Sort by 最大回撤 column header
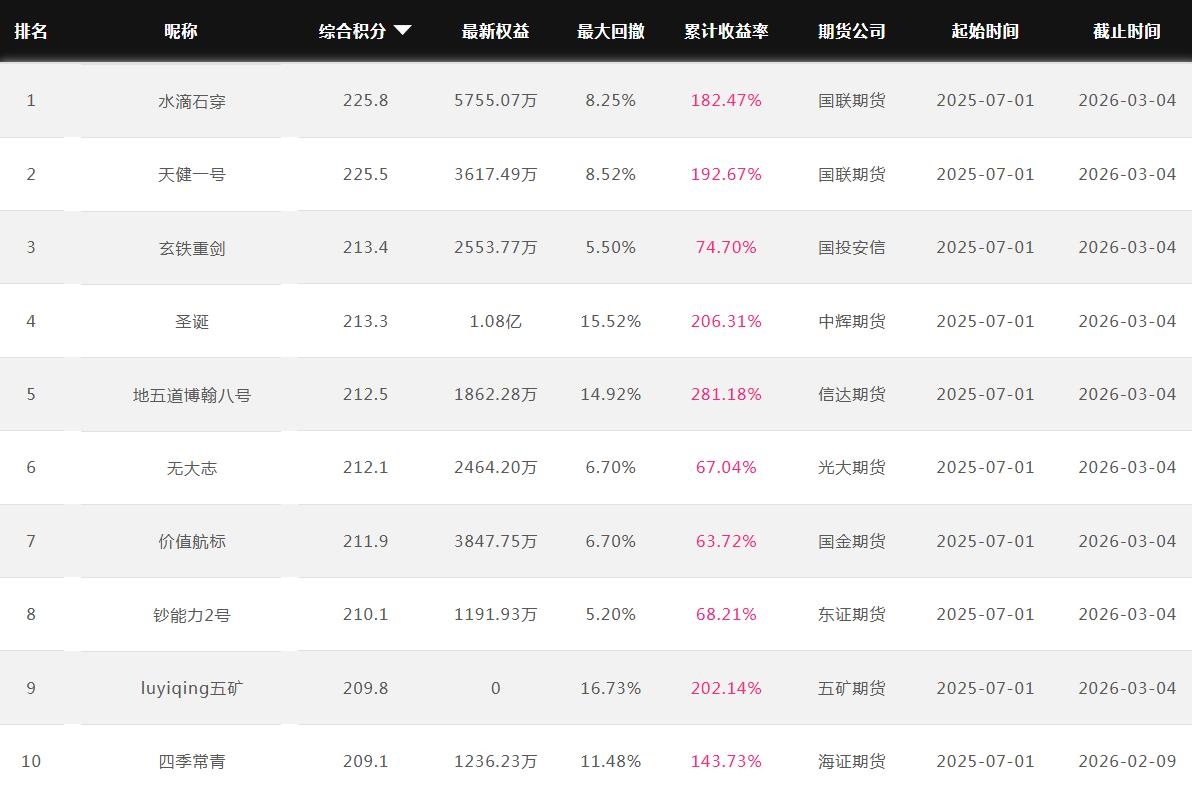The height and width of the screenshot is (794, 1192). 610,31
